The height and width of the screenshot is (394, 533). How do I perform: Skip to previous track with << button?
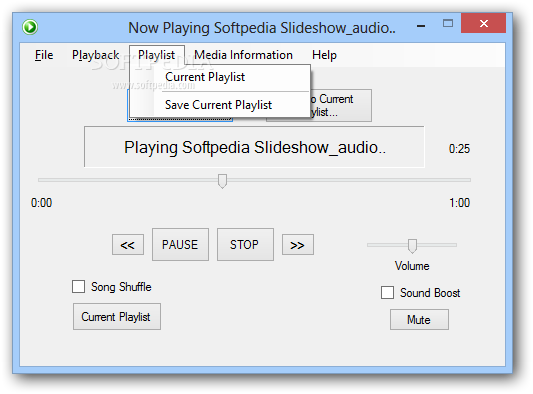tap(128, 244)
